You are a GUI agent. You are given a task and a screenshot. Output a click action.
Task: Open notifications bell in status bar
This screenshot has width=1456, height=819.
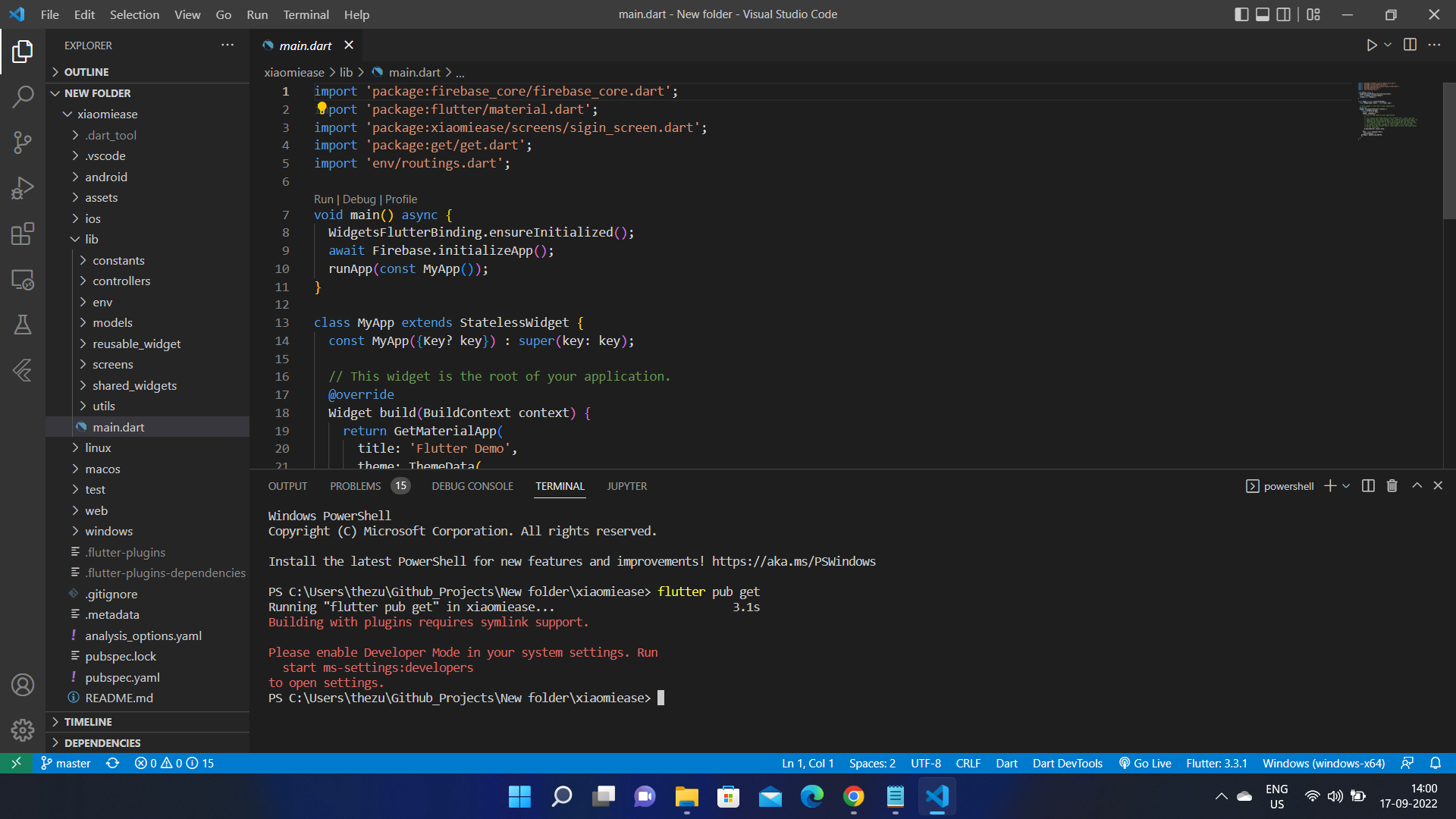tap(1435, 763)
